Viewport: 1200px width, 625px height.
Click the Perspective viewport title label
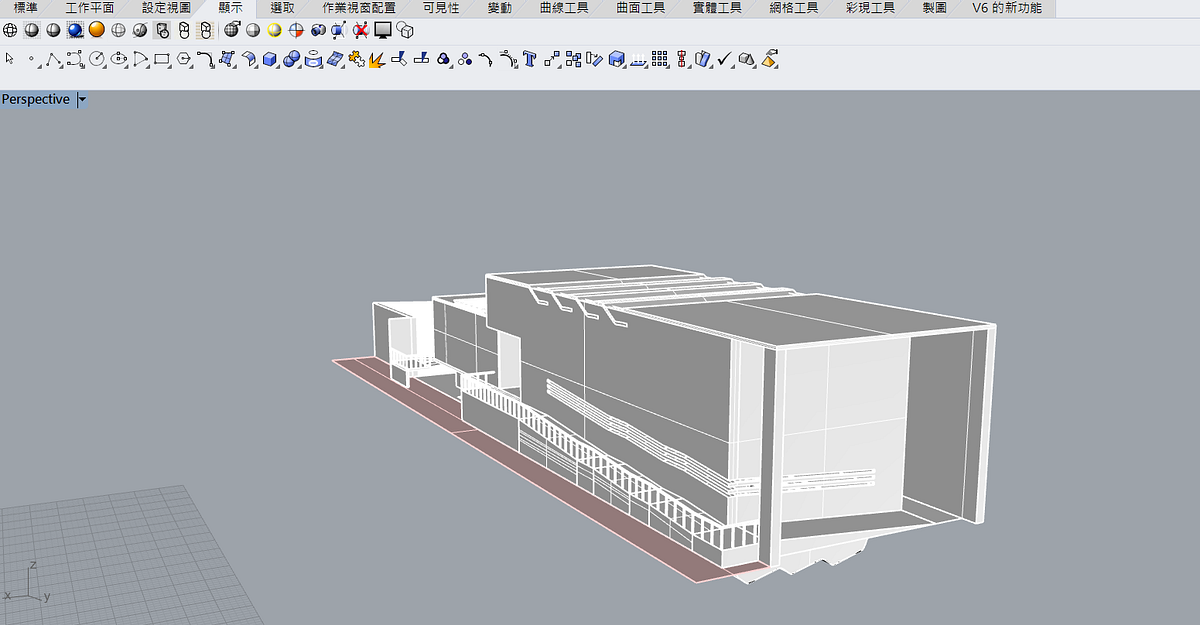coord(36,99)
